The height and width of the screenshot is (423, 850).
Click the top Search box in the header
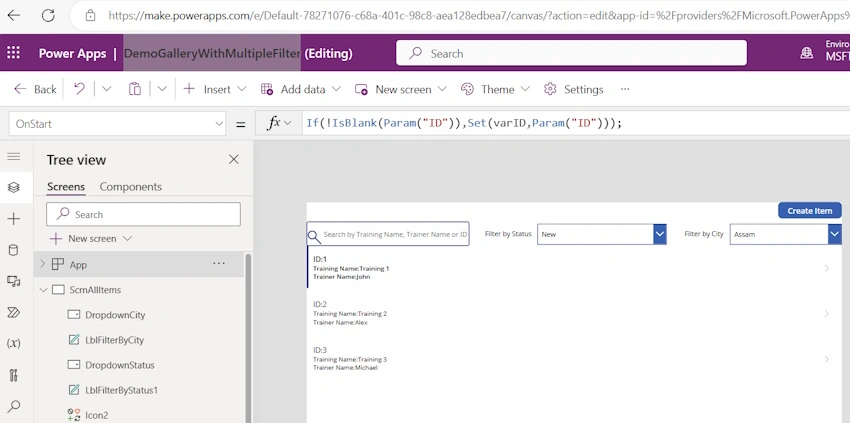click(571, 53)
